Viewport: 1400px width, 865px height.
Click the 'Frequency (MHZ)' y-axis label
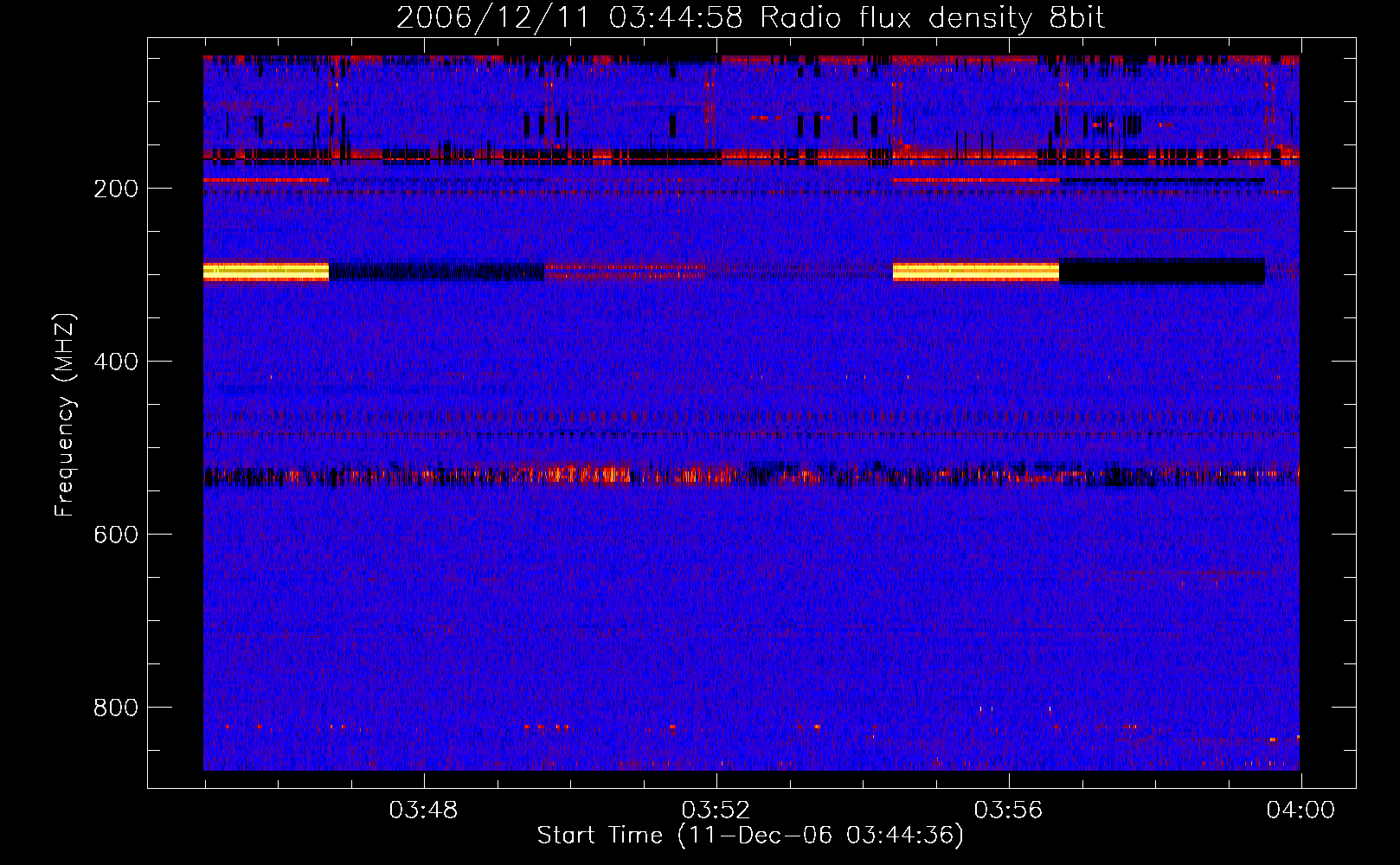pos(65,415)
